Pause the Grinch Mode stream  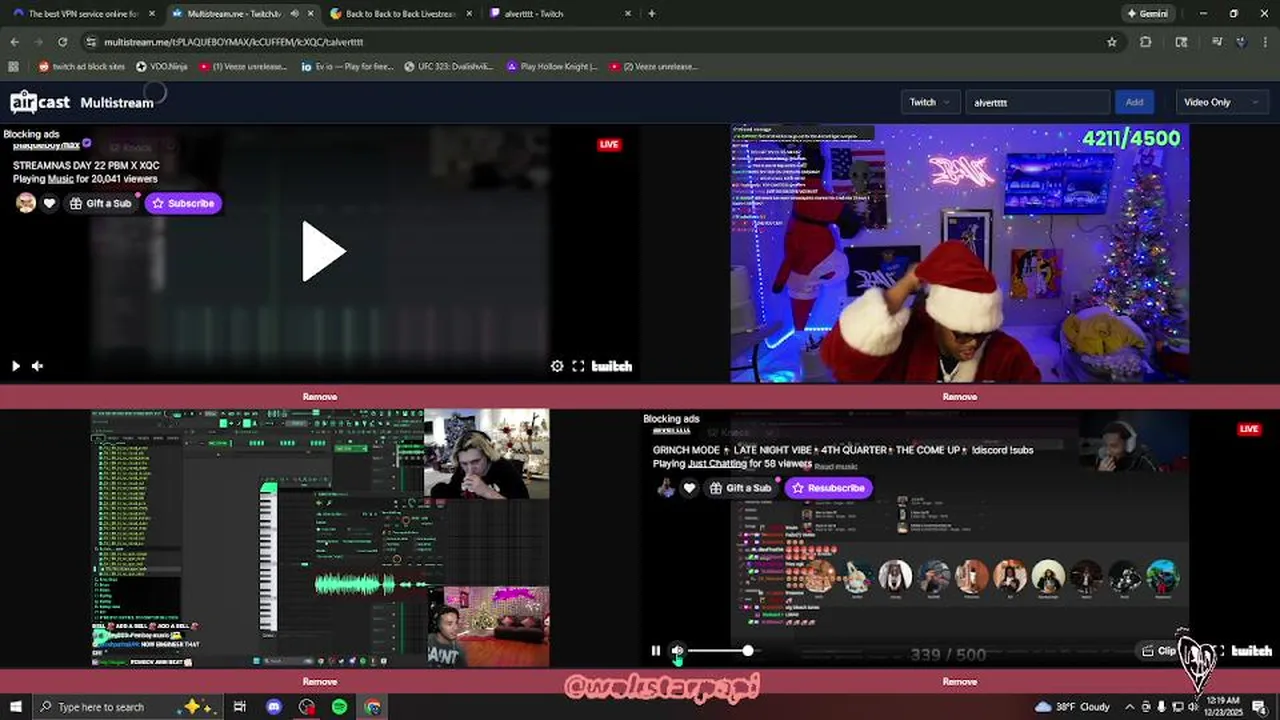(656, 651)
